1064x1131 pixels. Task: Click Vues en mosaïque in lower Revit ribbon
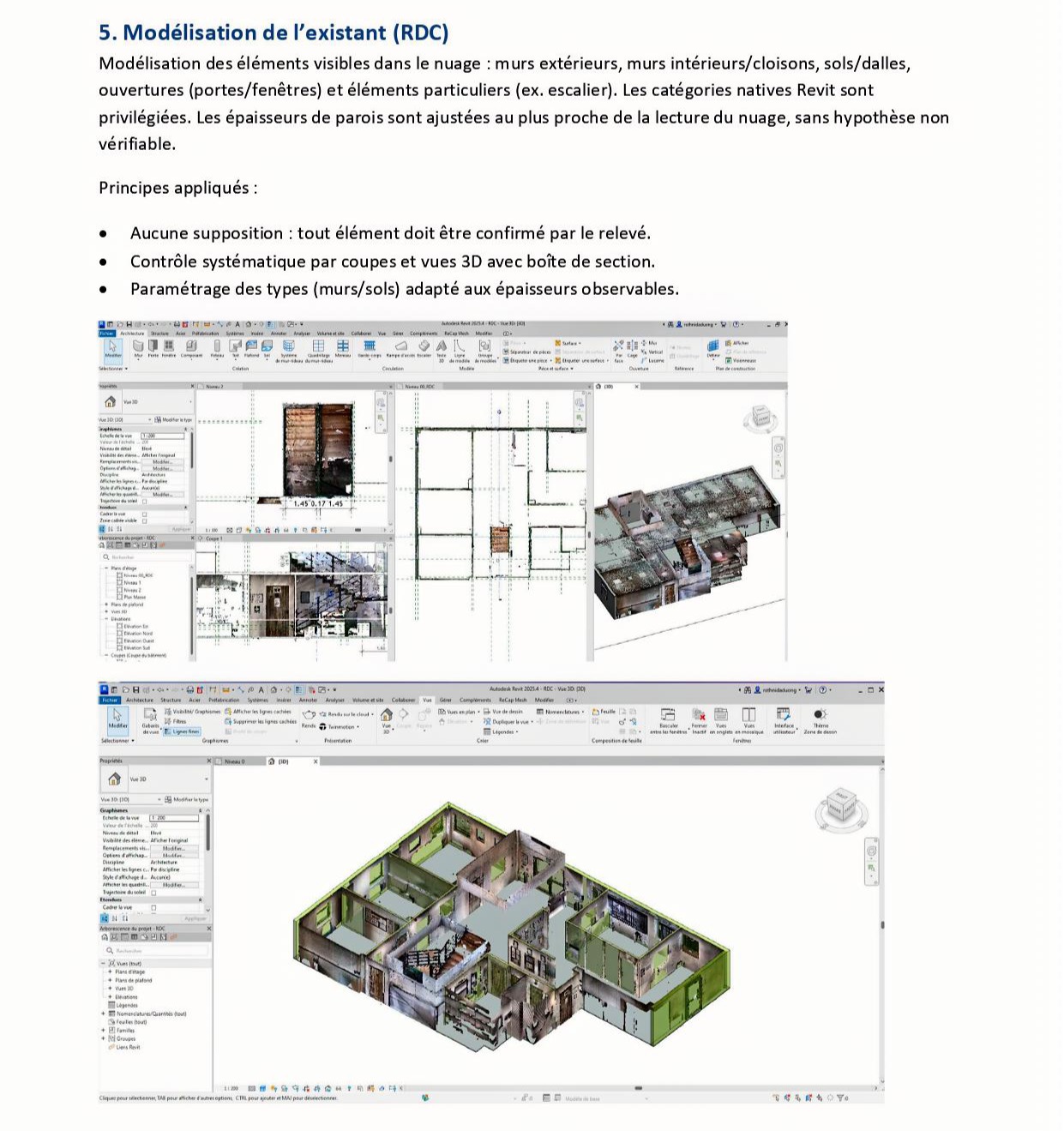click(x=749, y=721)
